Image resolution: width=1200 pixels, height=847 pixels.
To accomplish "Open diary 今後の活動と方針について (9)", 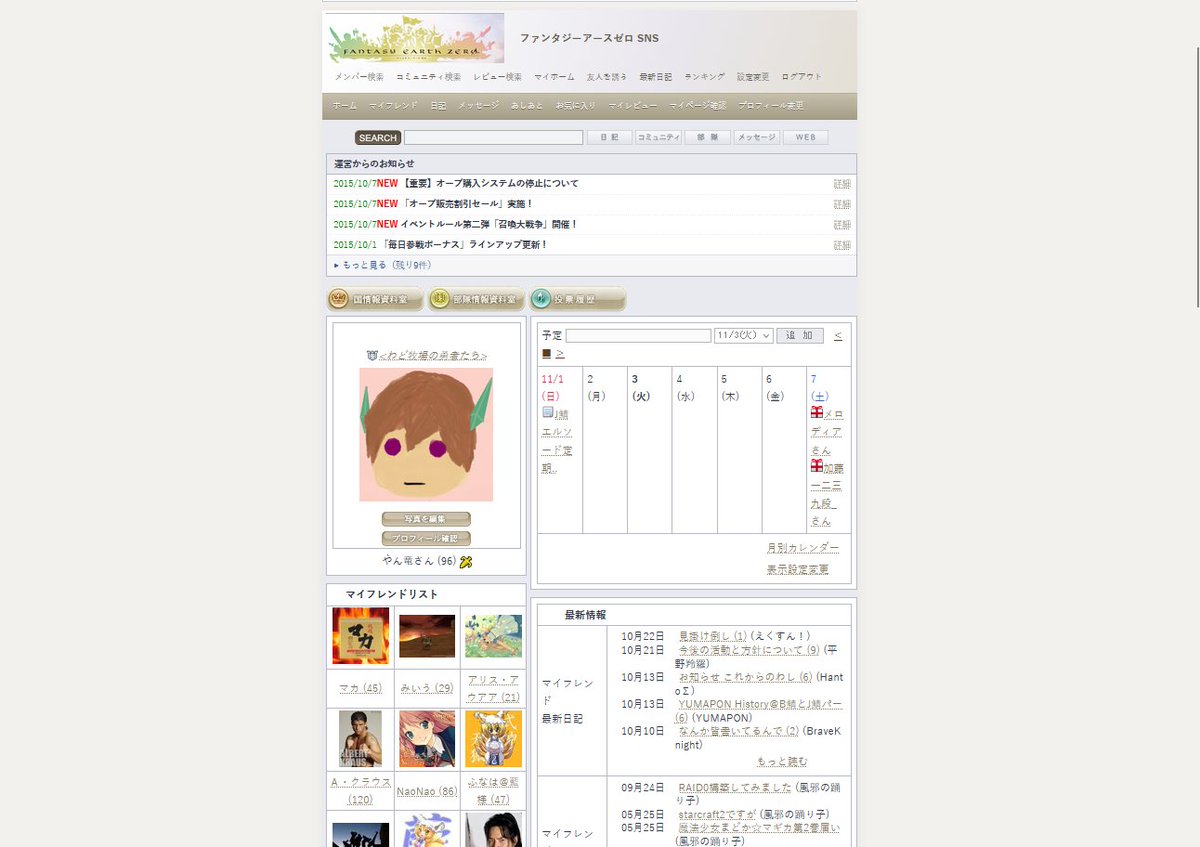I will point(749,650).
